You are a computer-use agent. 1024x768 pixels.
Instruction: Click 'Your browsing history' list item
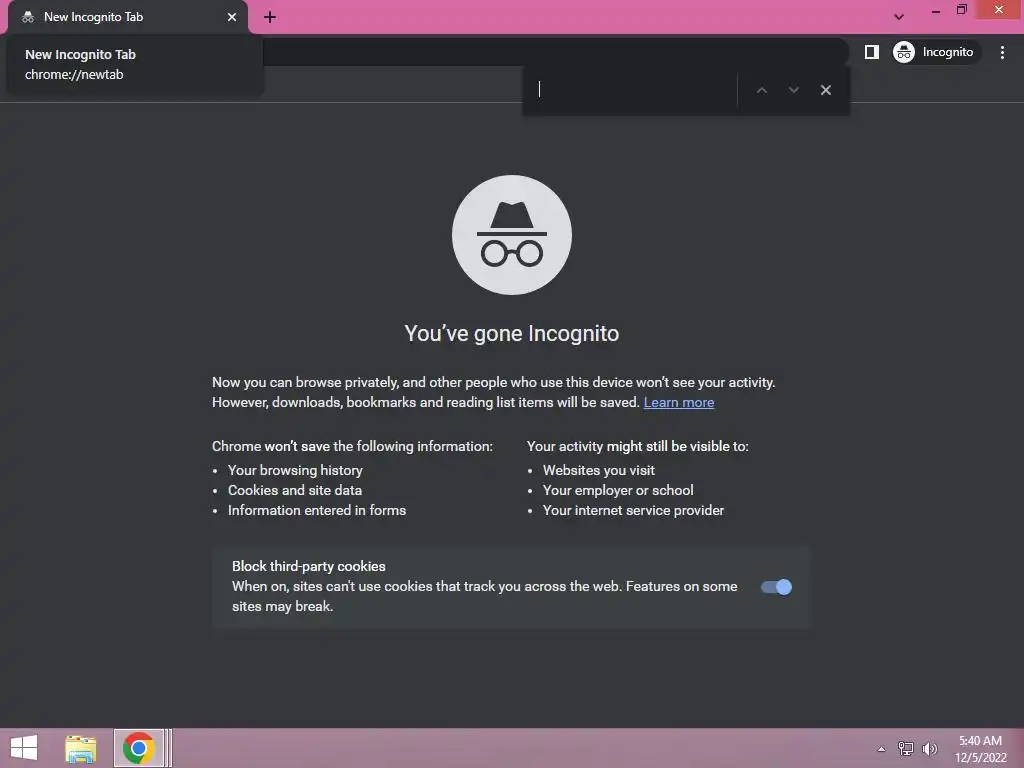(295, 470)
